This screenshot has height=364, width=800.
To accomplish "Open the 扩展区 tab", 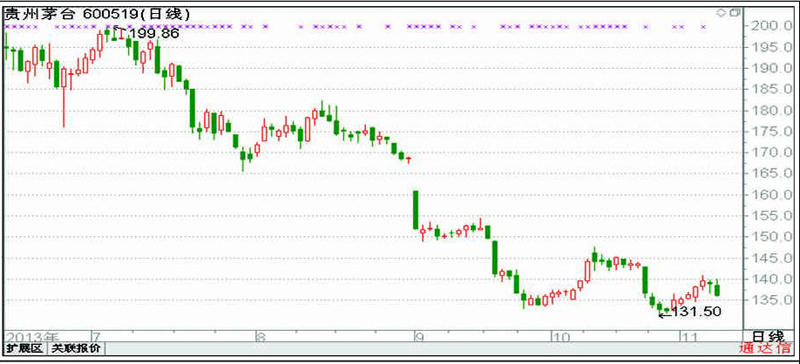I will click(x=25, y=349).
